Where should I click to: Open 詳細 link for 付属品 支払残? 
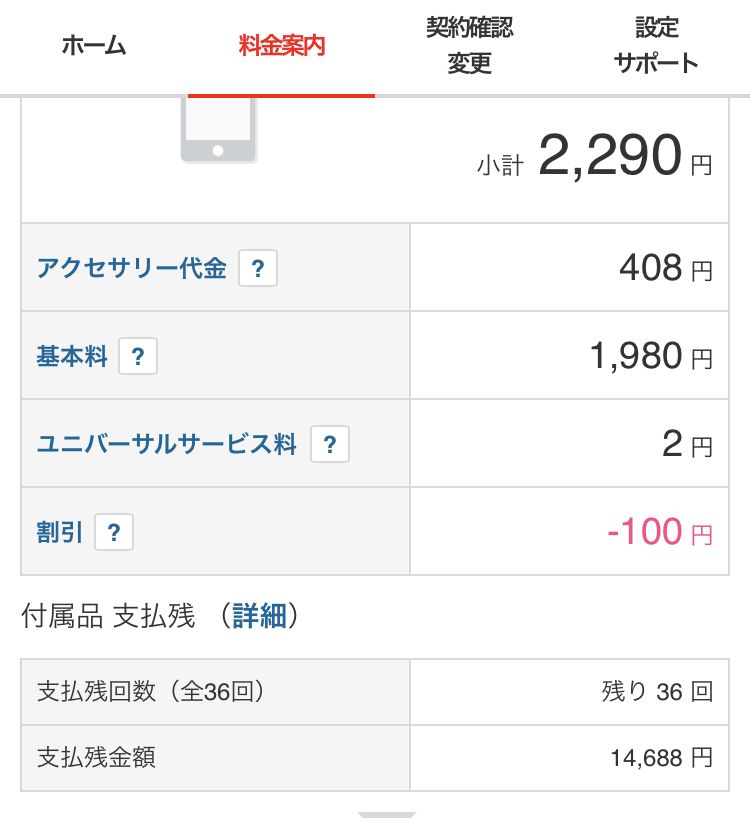tap(260, 616)
